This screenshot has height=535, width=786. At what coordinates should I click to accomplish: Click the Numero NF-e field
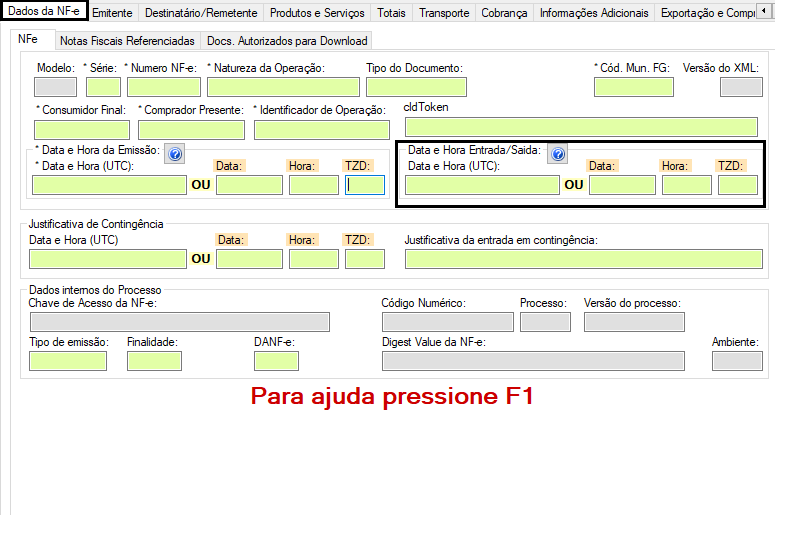(164, 87)
